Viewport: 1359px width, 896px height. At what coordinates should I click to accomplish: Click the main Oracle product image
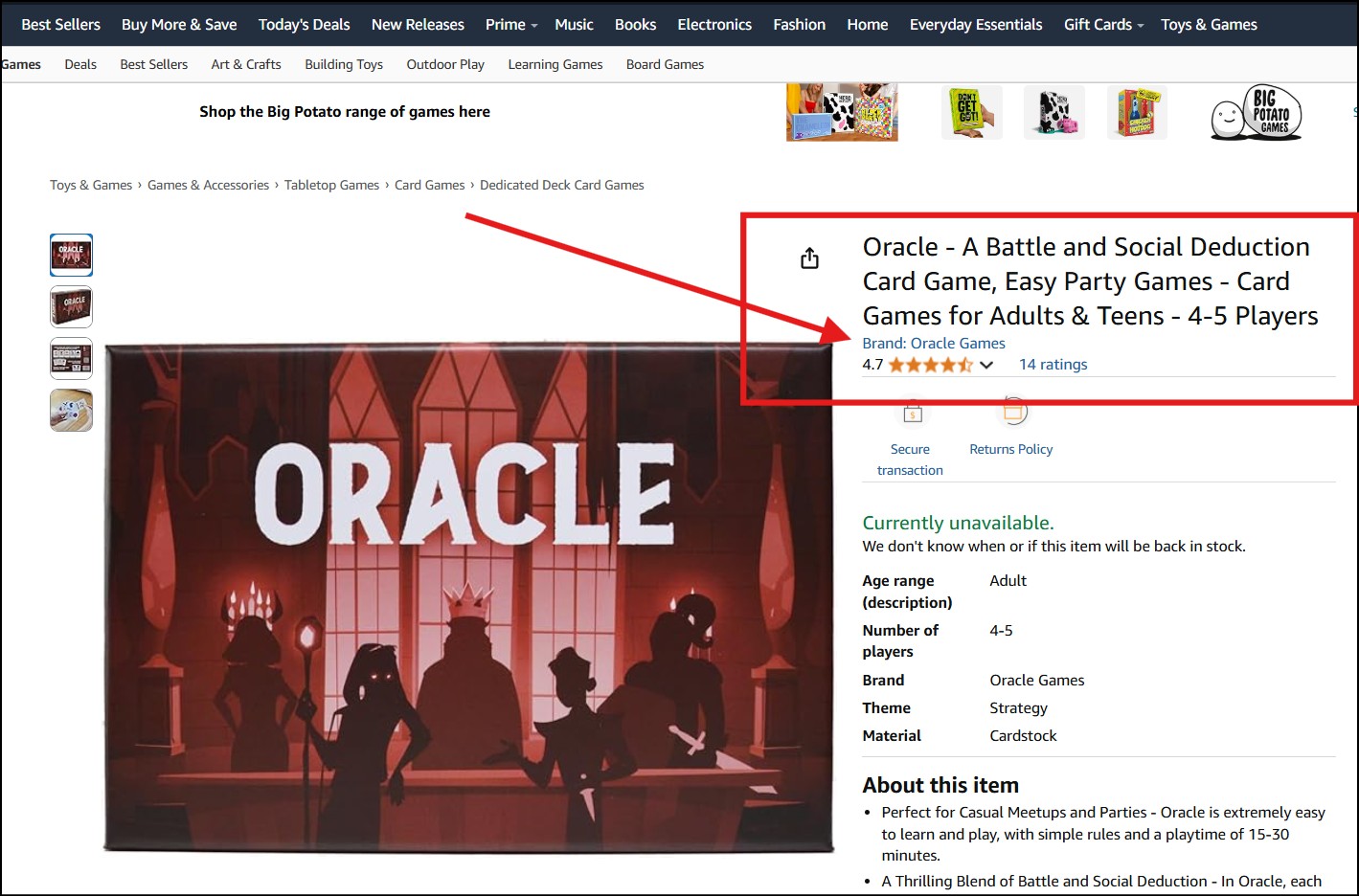click(468, 598)
